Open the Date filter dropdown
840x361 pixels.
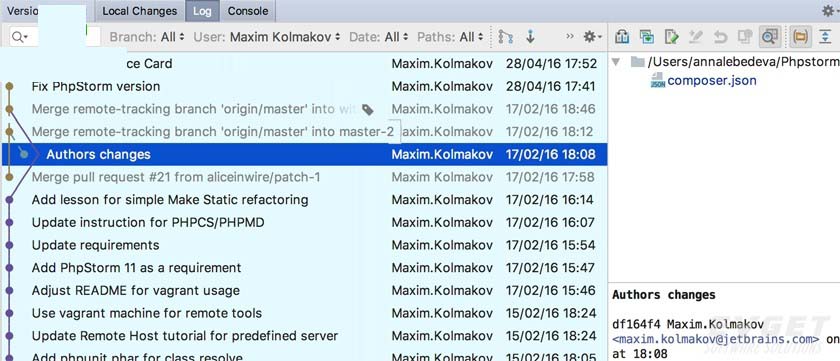pyautogui.click(x=379, y=37)
